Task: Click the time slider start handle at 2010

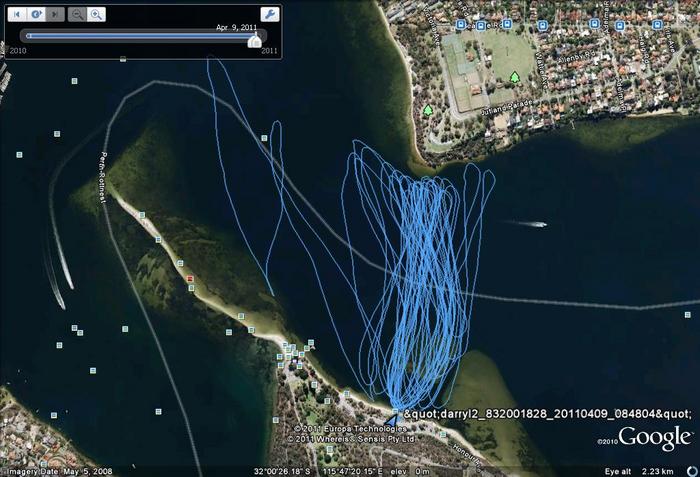Action: pos(26,37)
